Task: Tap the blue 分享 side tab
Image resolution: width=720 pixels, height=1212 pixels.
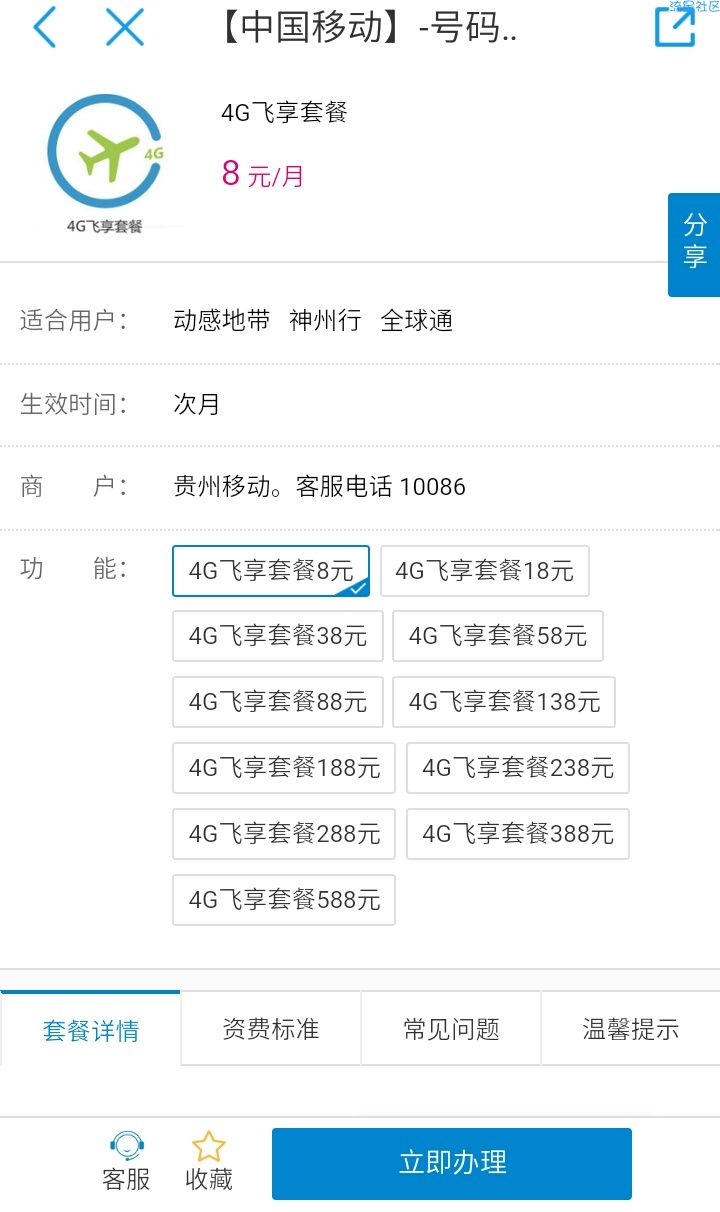Action: pyautogui.click(x=694, y=245)
